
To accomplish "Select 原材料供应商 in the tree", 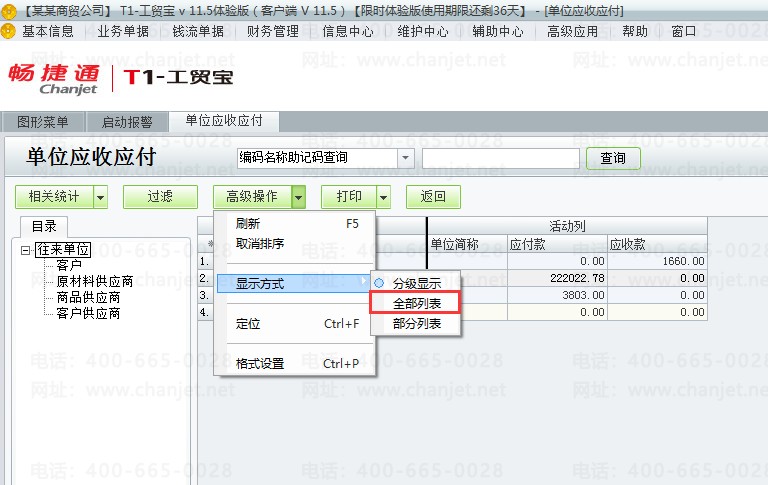I will (95, 281).
